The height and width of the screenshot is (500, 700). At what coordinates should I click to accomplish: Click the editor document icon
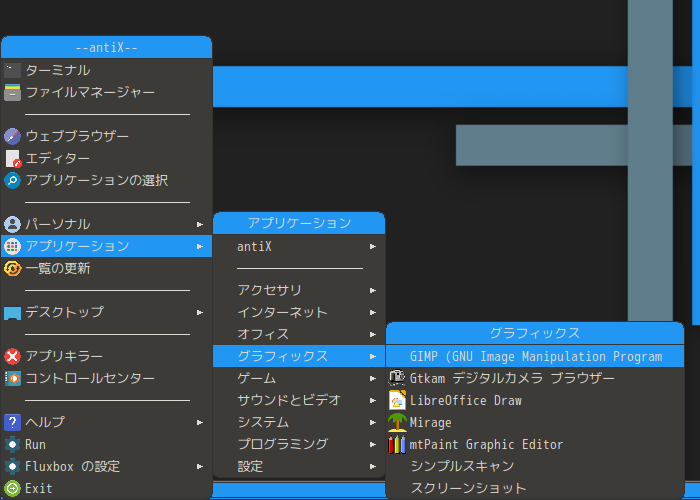13,158
